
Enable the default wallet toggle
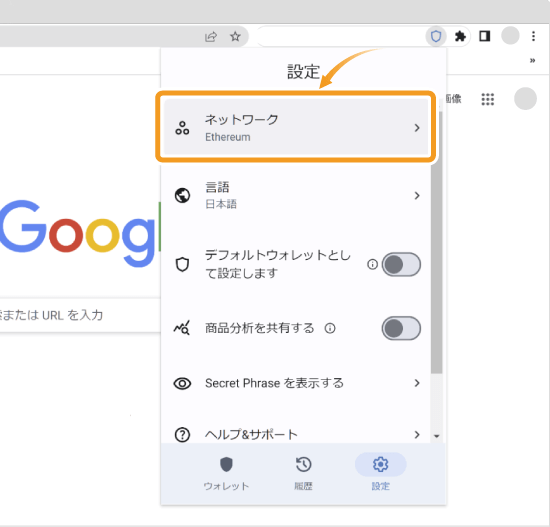click(401, 264)
